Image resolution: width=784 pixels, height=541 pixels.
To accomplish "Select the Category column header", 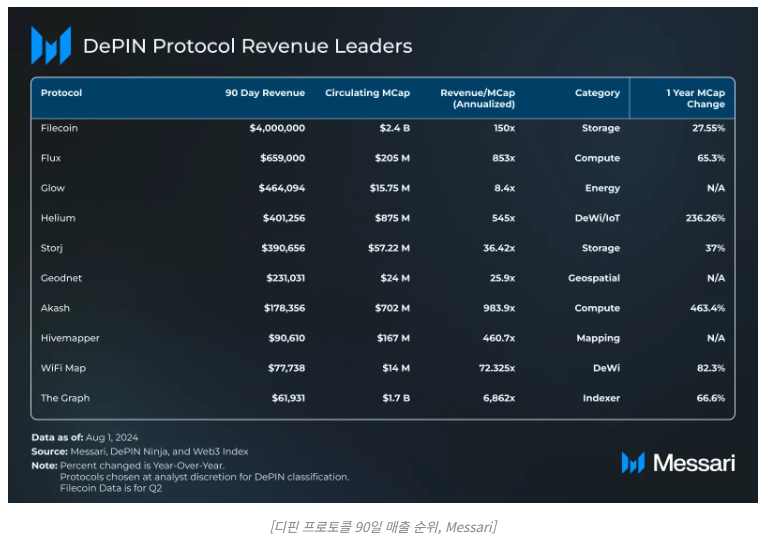I will click(597, 93).
